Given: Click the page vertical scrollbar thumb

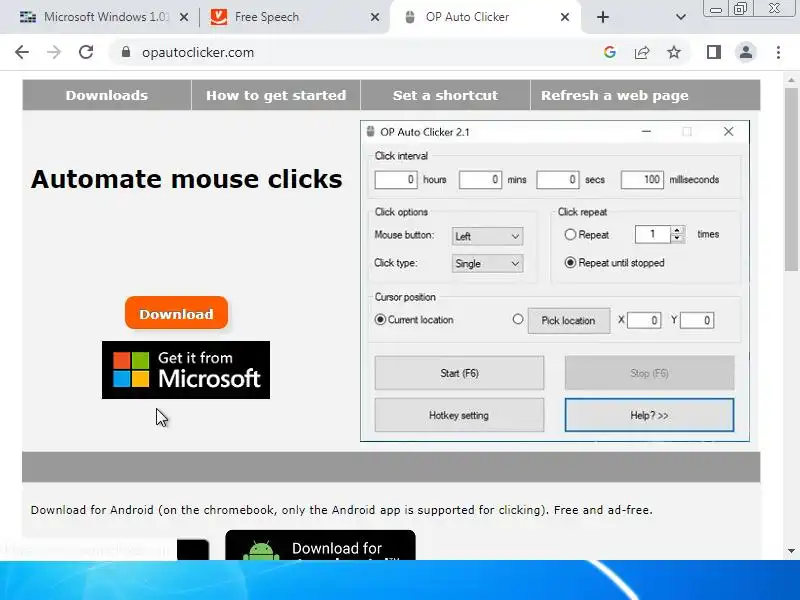Looking at the screenshot, I should (791, 179).
